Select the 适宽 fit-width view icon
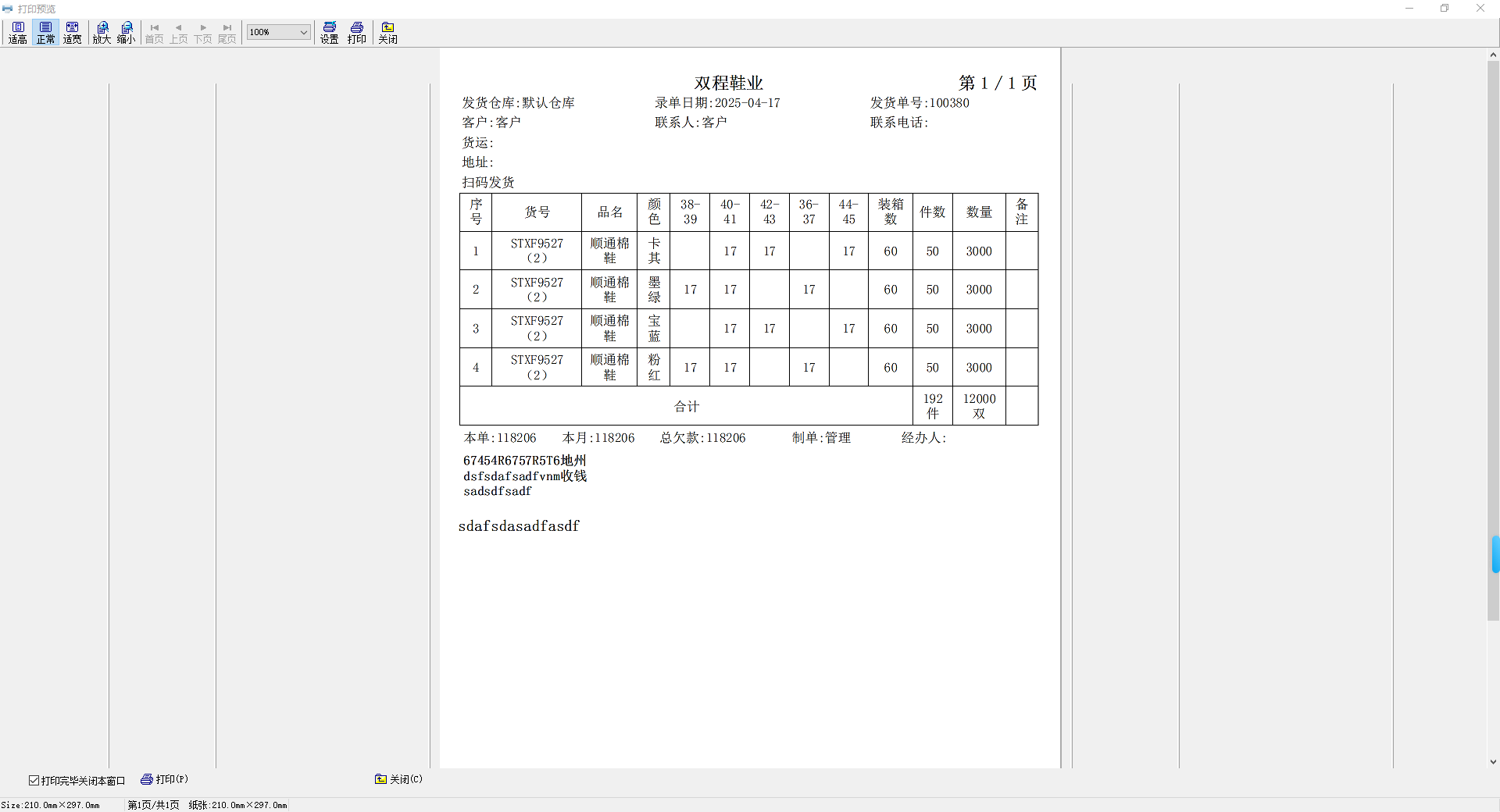This screenshot has height=812, width=1500. [x=73, y=33]
